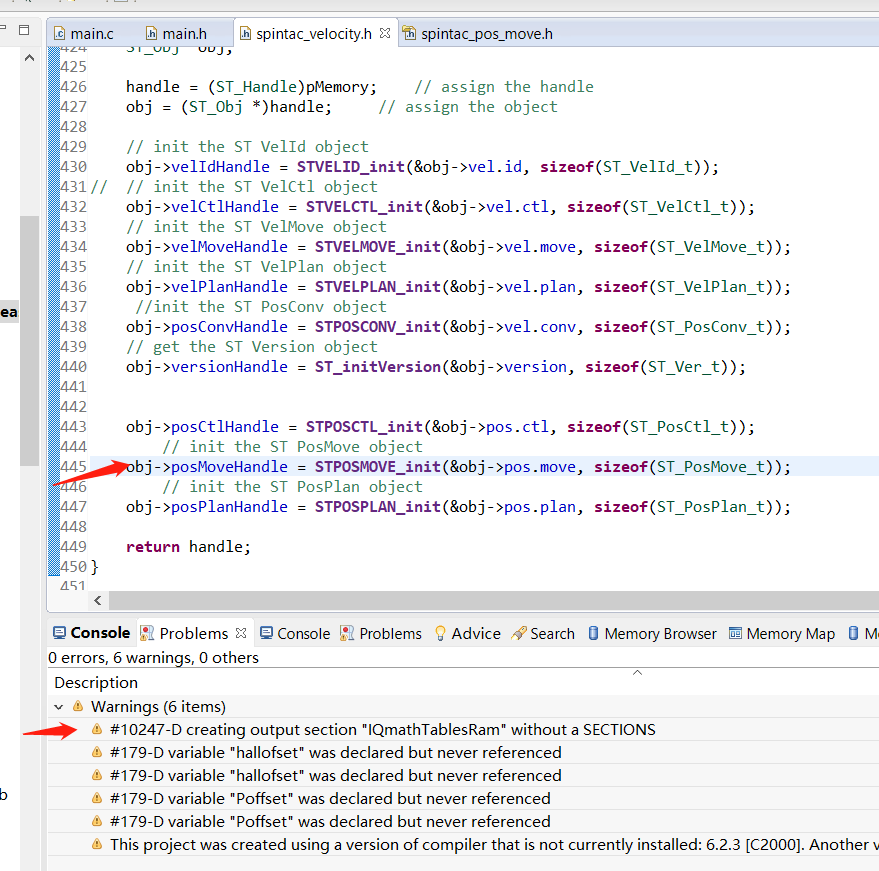Switch to the main.c editor tab
879x871 pixels.
pyautogui.click(x=84, y=34)
